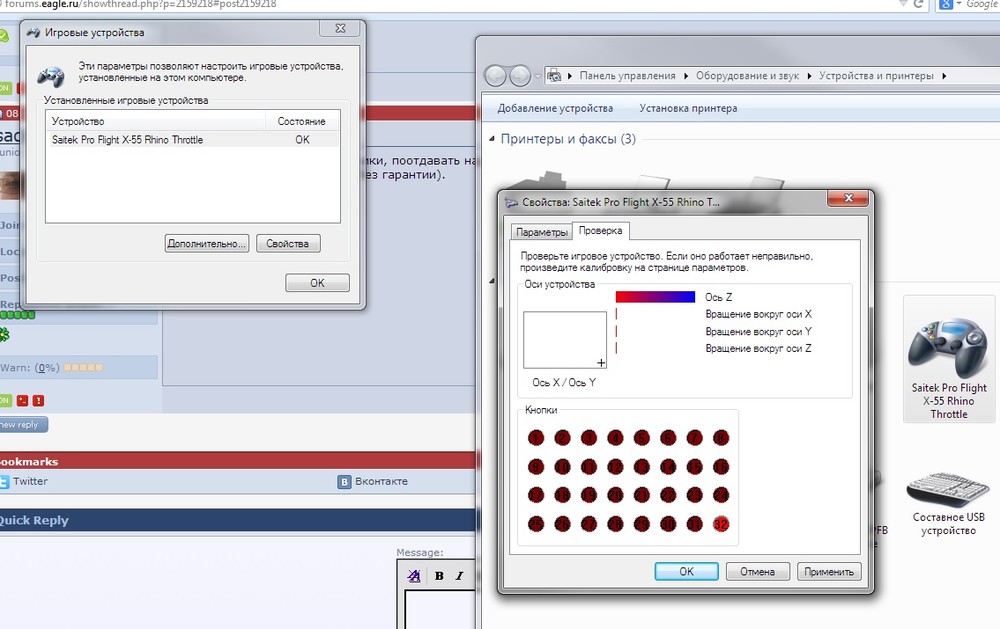Click Добавление устройства in Explorer toolbar
The height and width of the screenshot is (629, 1000).
(x=555, y=108)
